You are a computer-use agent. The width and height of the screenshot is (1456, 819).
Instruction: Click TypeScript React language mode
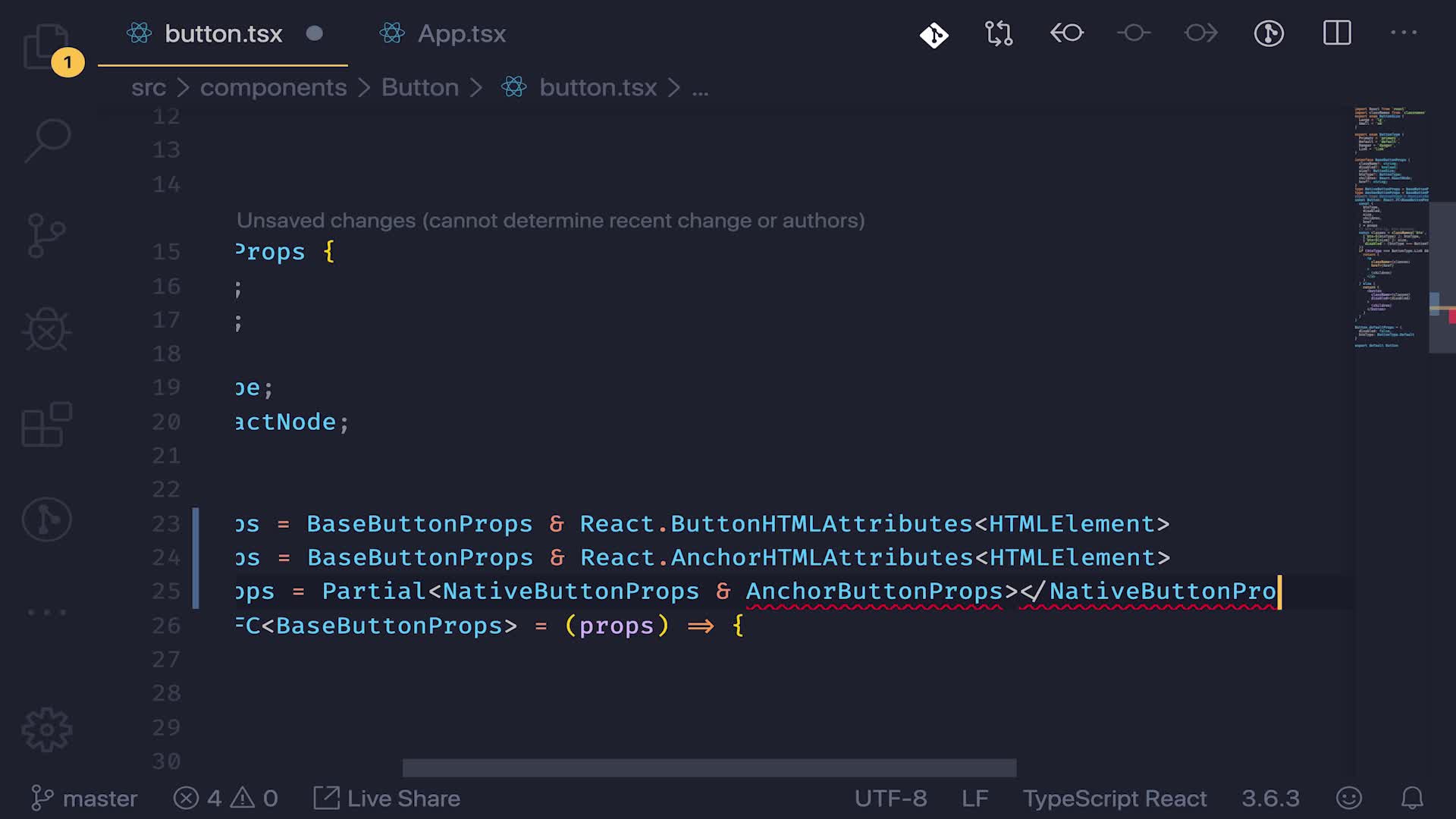tap(1114, 799)
